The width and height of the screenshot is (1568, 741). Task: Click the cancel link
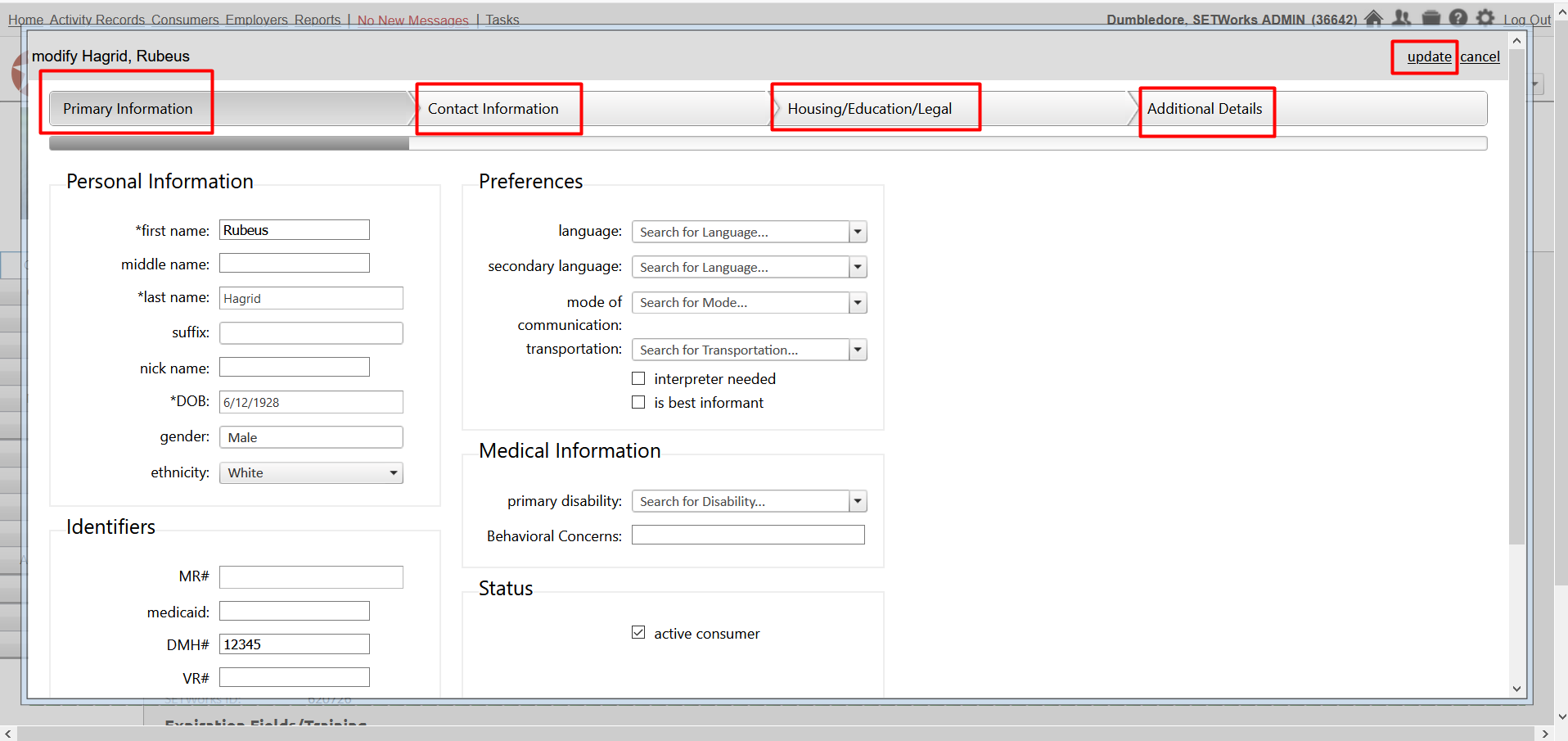point(1480,56)
